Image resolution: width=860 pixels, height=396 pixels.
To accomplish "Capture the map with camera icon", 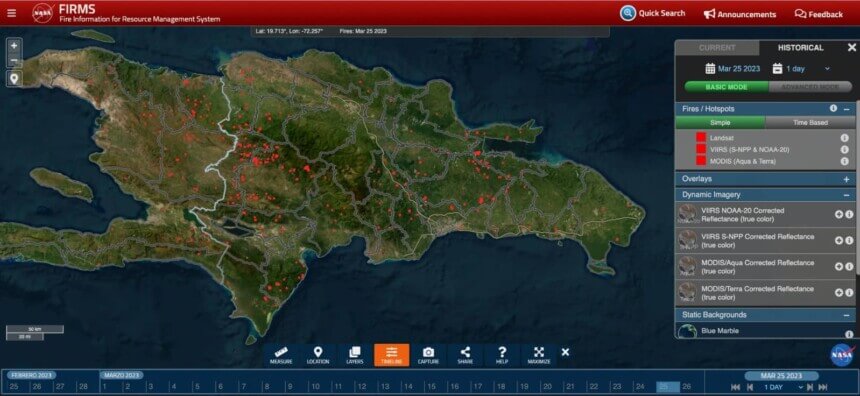I will pos(428,355).
